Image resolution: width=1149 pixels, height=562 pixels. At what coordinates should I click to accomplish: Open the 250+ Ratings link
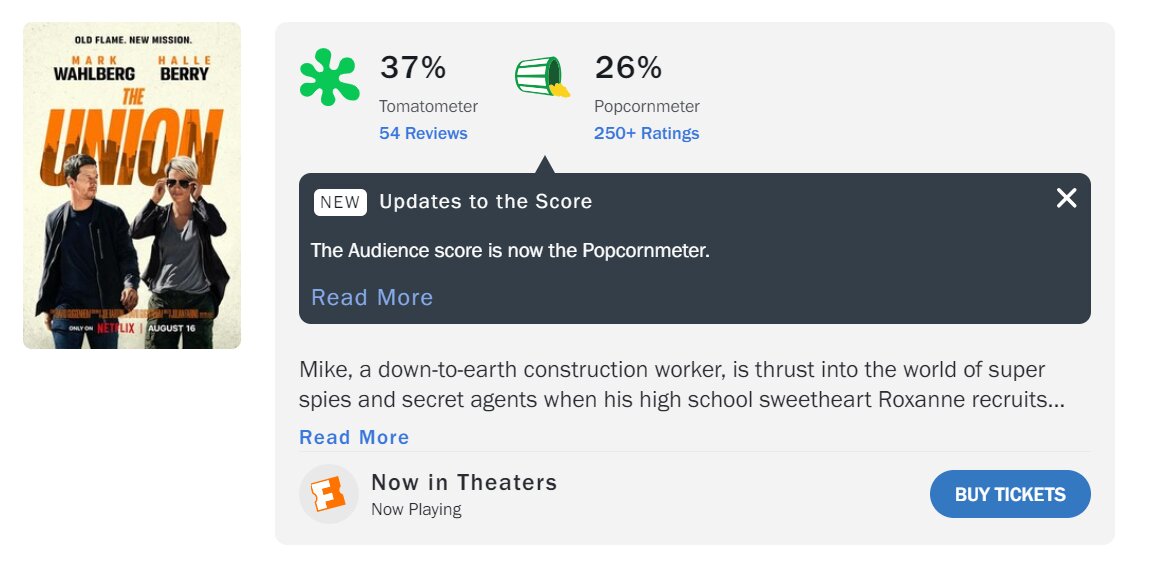(x=646, y=133)
